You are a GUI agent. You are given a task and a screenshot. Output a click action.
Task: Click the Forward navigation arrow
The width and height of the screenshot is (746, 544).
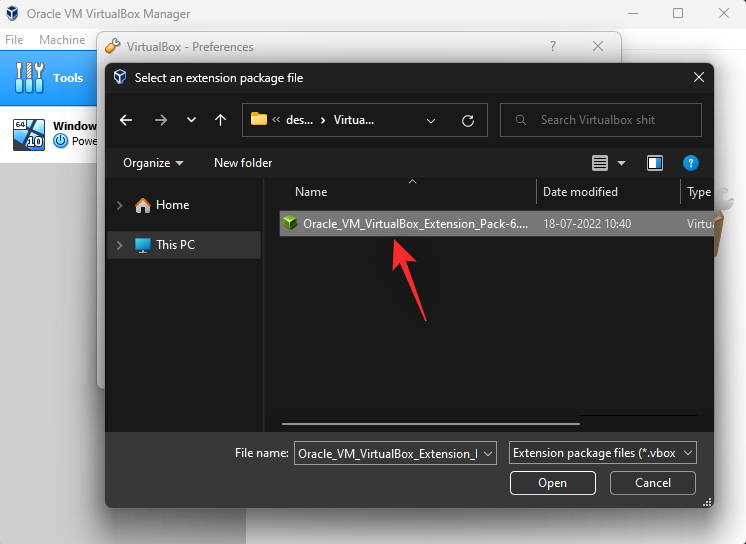[160, 120]
